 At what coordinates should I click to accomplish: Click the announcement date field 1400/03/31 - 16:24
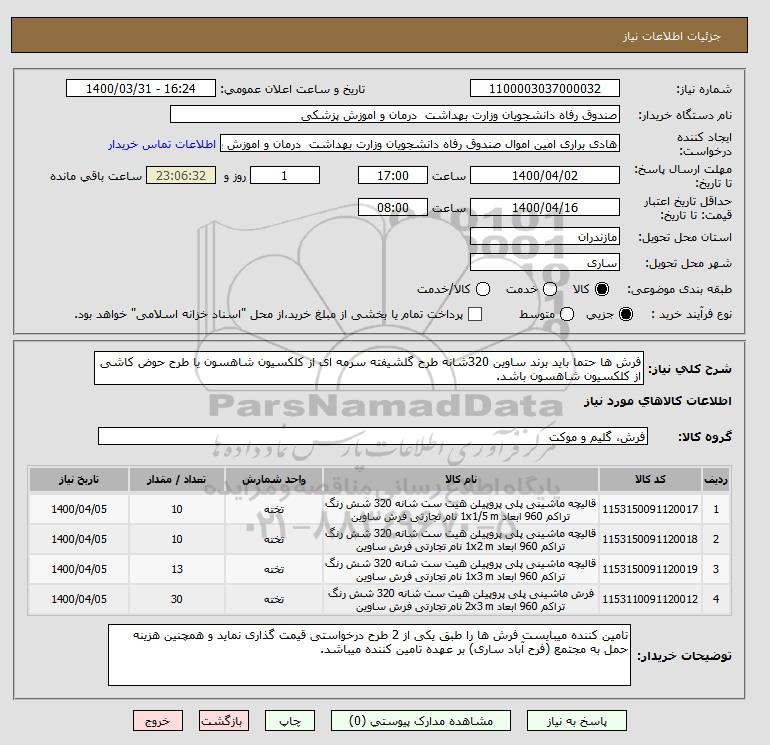141,88
